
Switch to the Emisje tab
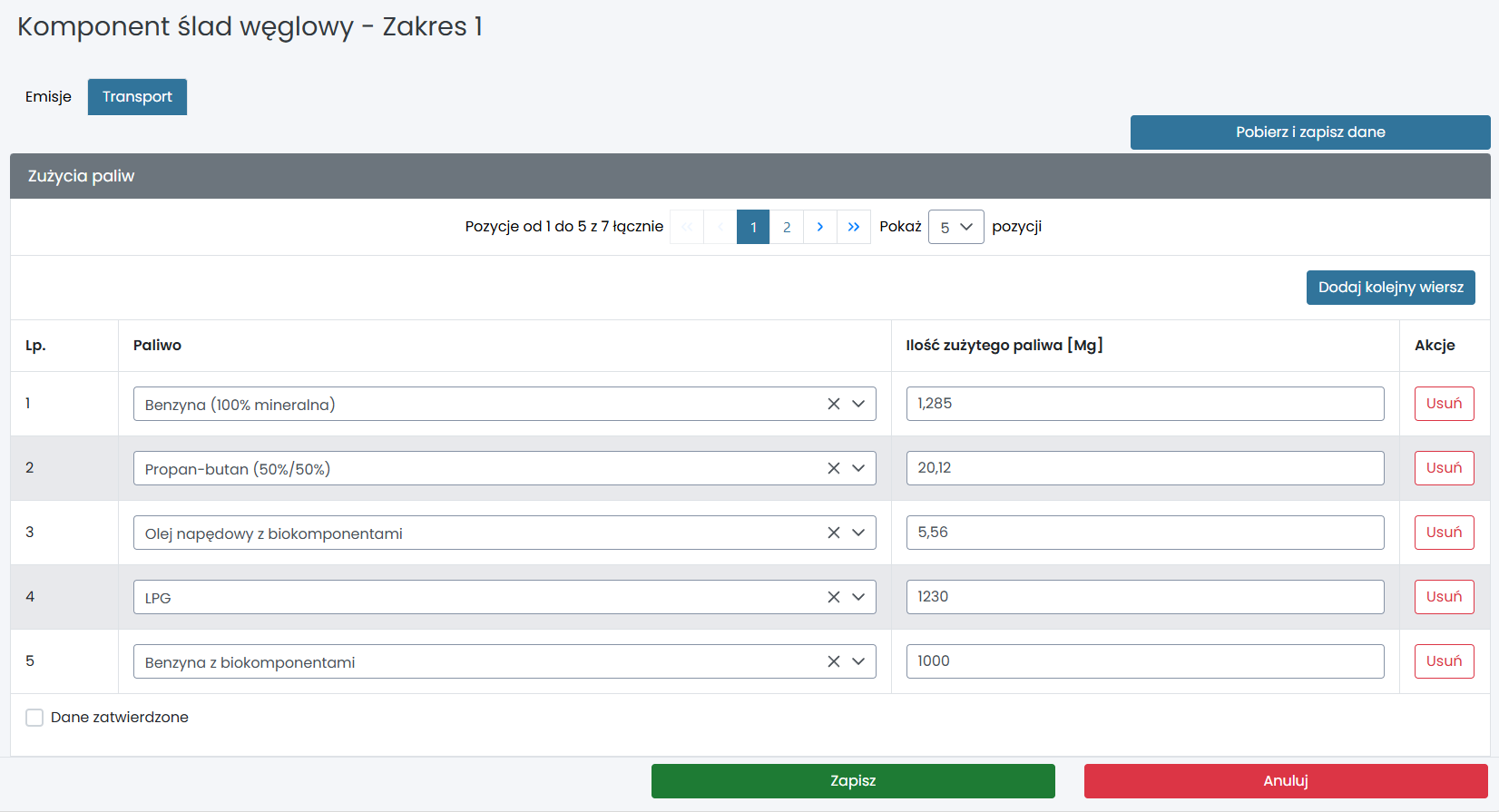(x=48, y=97)
